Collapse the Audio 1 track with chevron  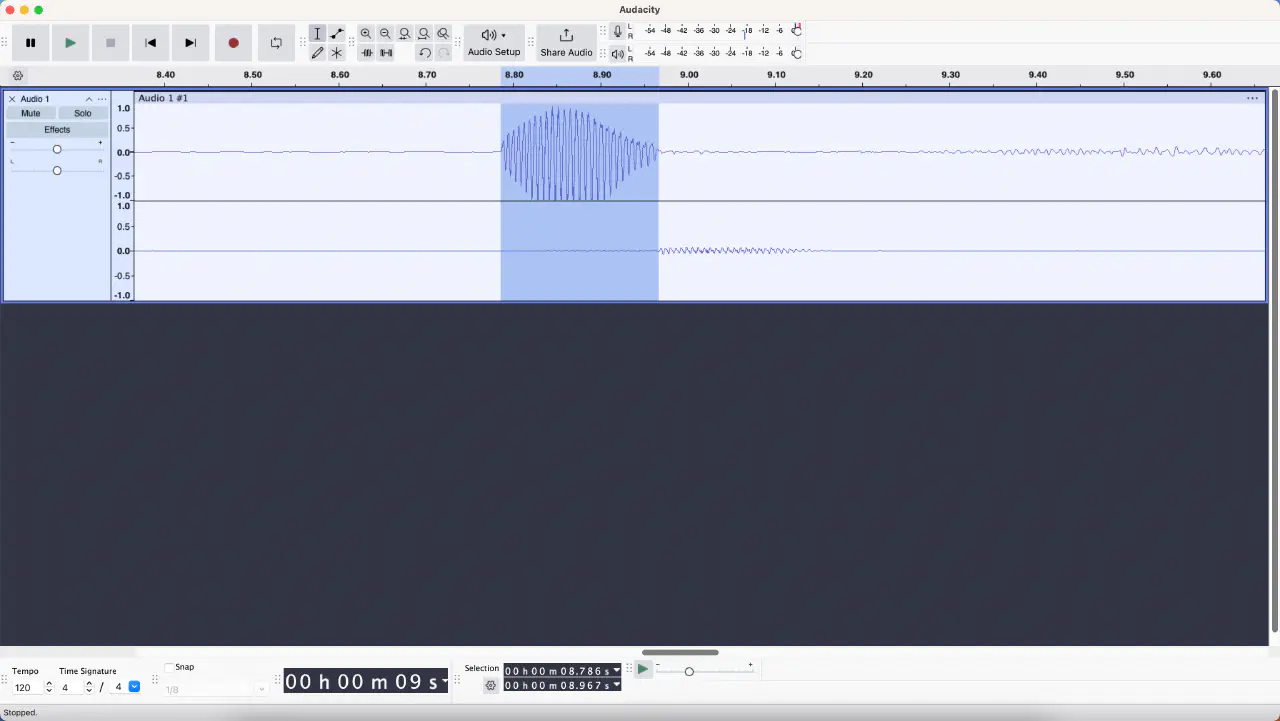[x=89, y=99]
